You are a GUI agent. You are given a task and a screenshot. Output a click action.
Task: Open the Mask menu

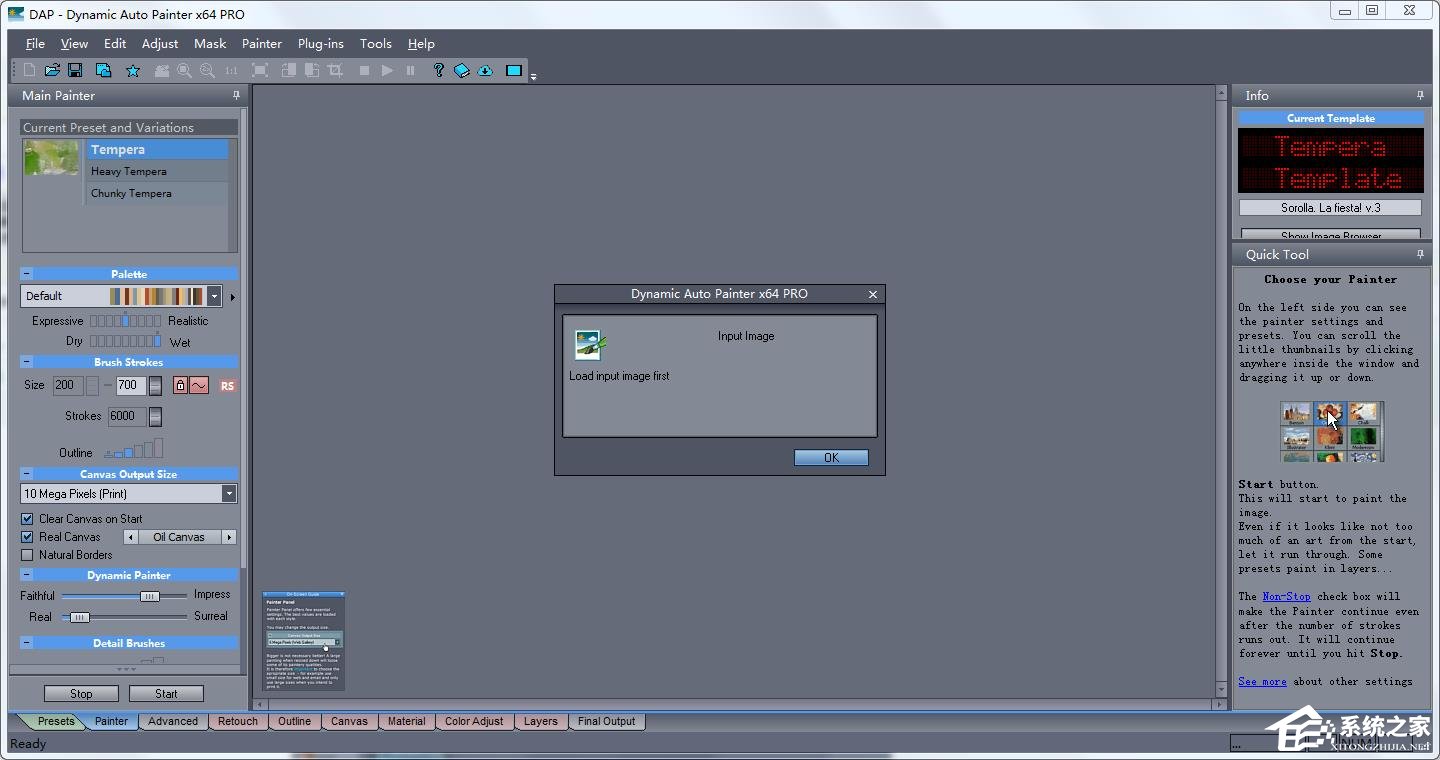pos(210,43)
